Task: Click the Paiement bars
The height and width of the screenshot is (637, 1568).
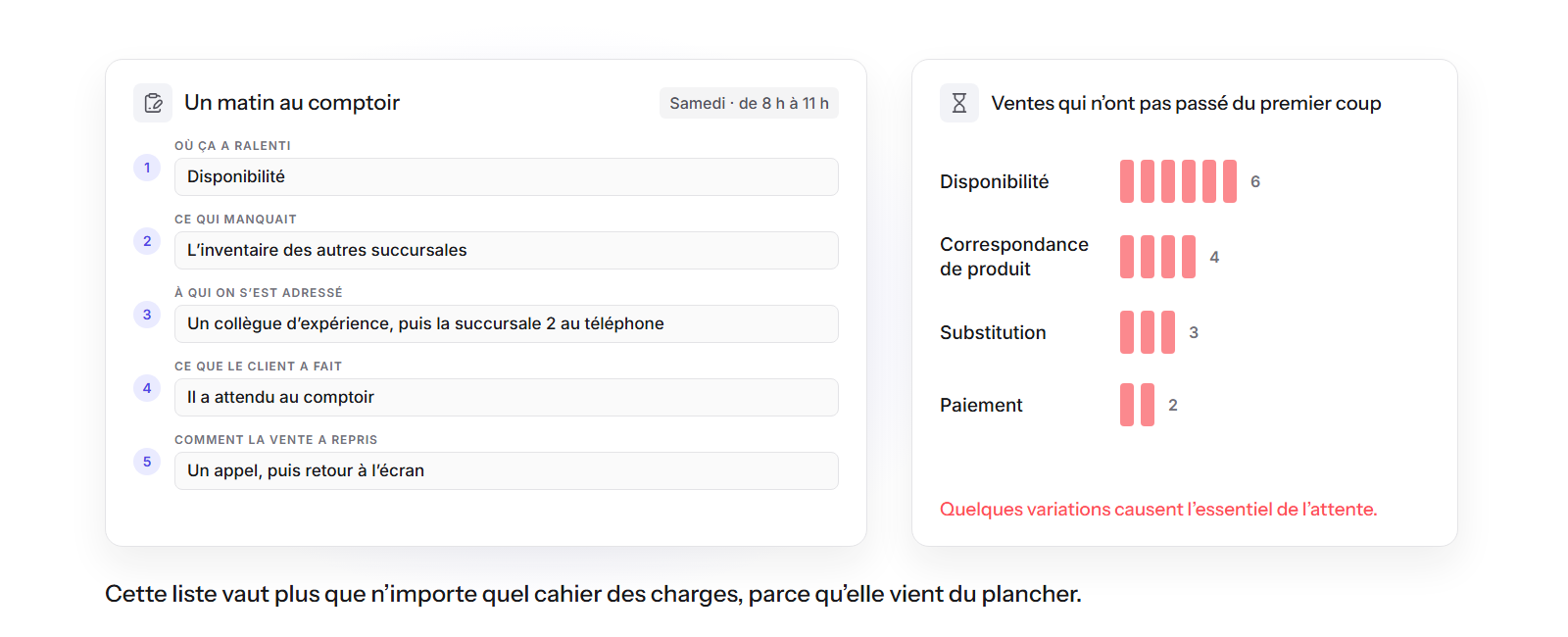Action: 1137,405
